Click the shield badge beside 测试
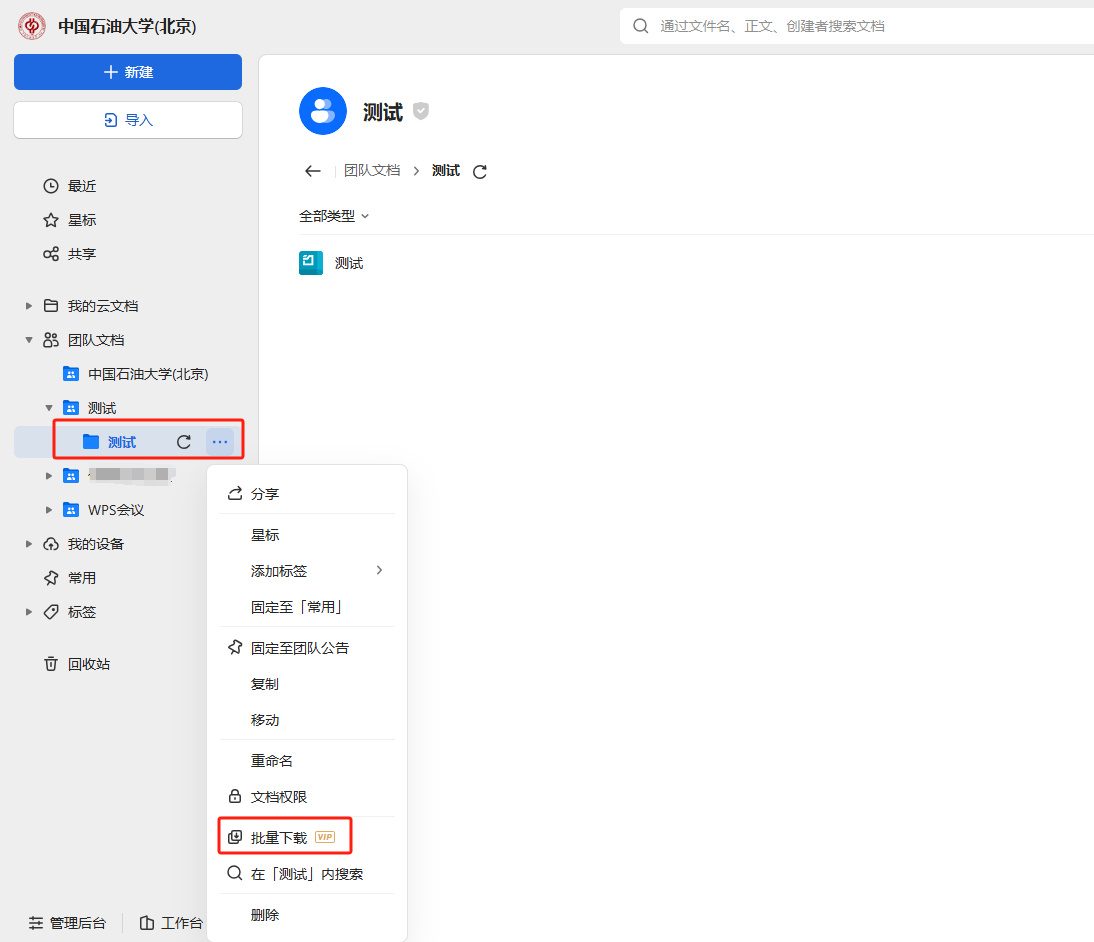The image size is (1094, 942). 421,111
